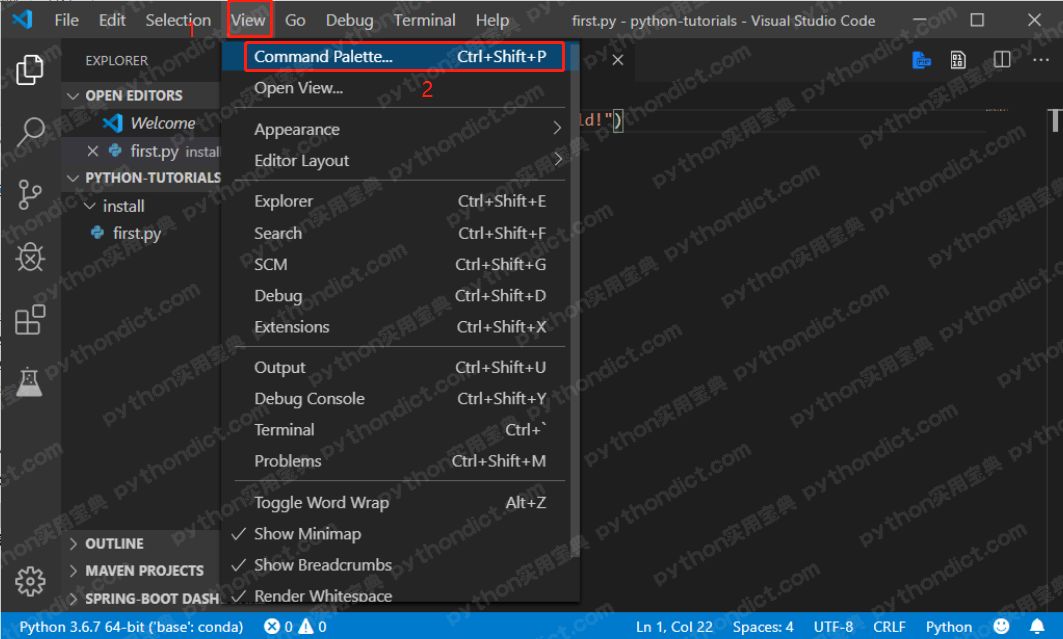1063x639 pixels.
Task: Select Debug Ctrl+Shift+D menu entry
Action: 400,295
